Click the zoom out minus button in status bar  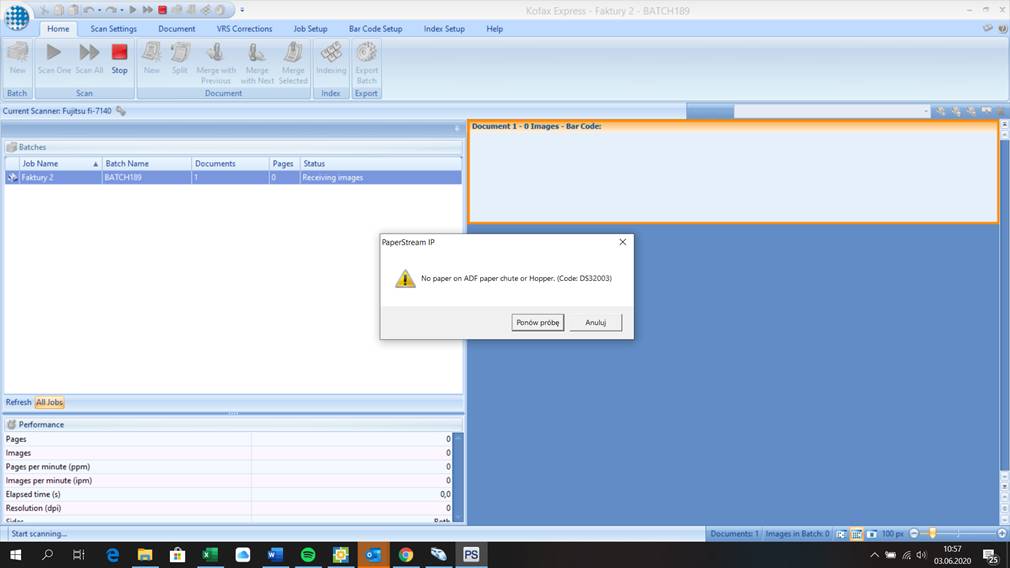[914, 533]
